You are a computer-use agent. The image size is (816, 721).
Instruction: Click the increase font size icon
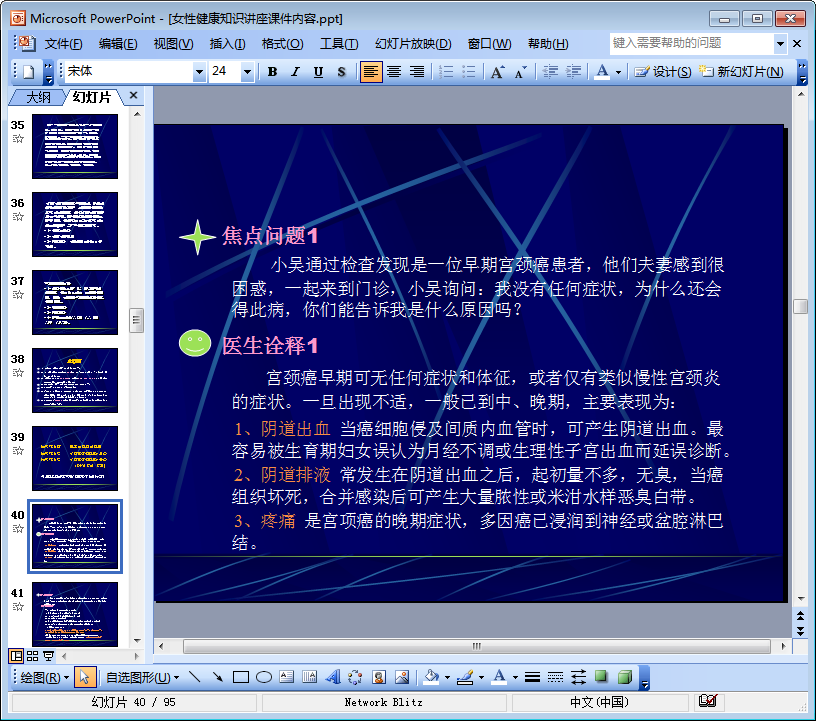coord(497,72)
